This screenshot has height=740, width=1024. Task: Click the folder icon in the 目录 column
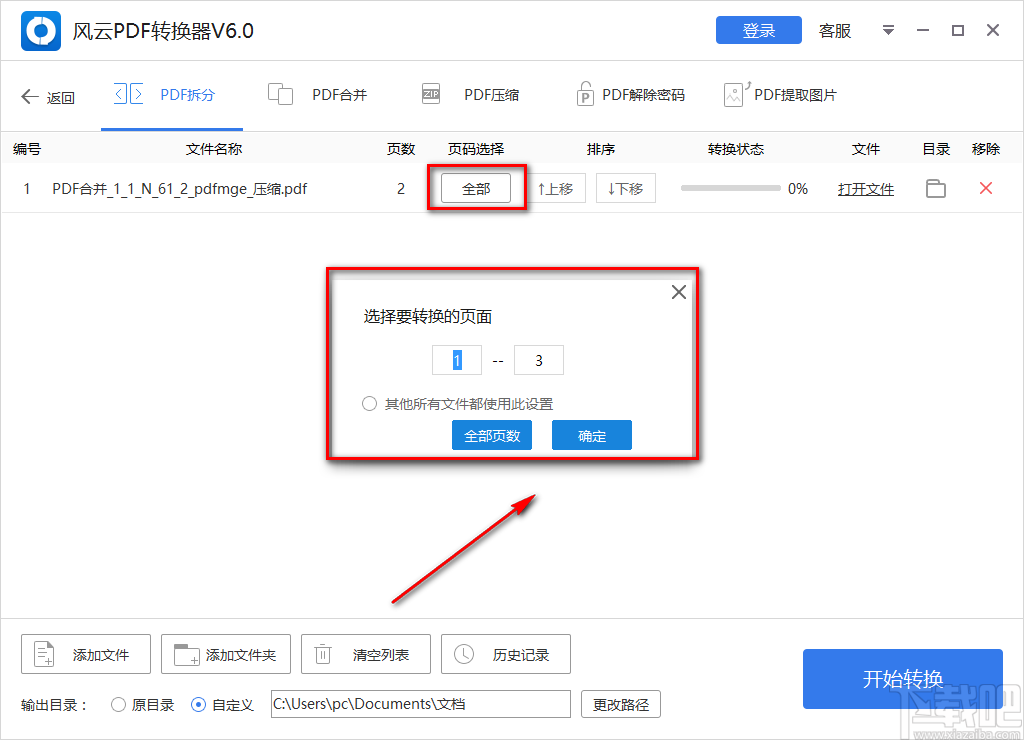tap(935, 188)
